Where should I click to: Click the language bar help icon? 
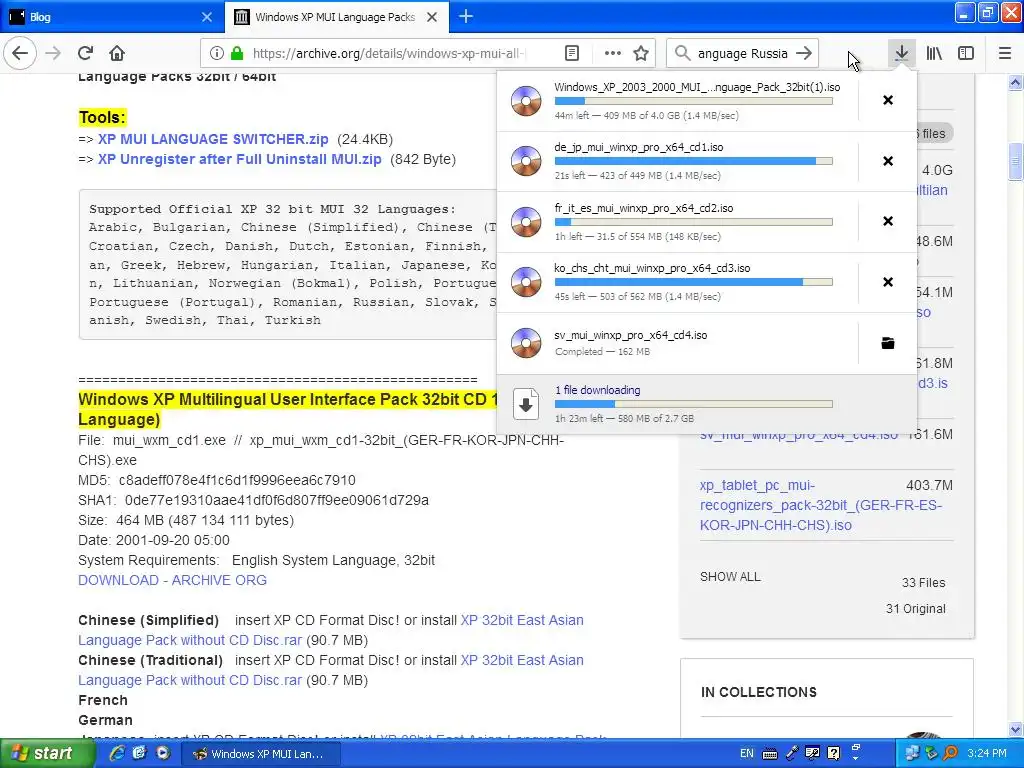(x=833, y=754)
